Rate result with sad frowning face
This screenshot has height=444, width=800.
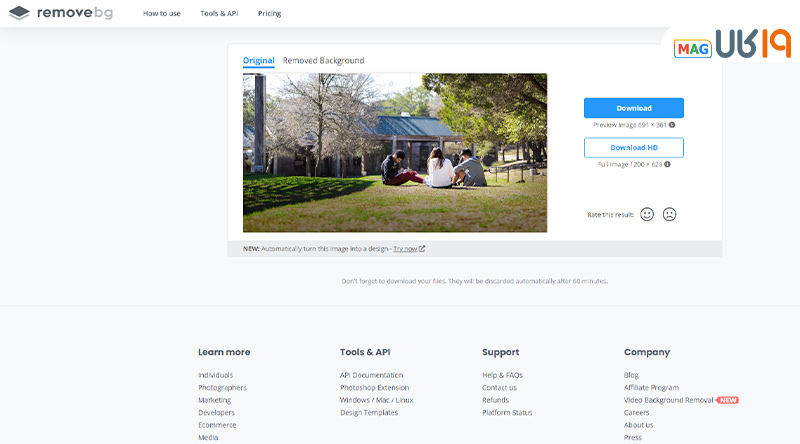669,214
